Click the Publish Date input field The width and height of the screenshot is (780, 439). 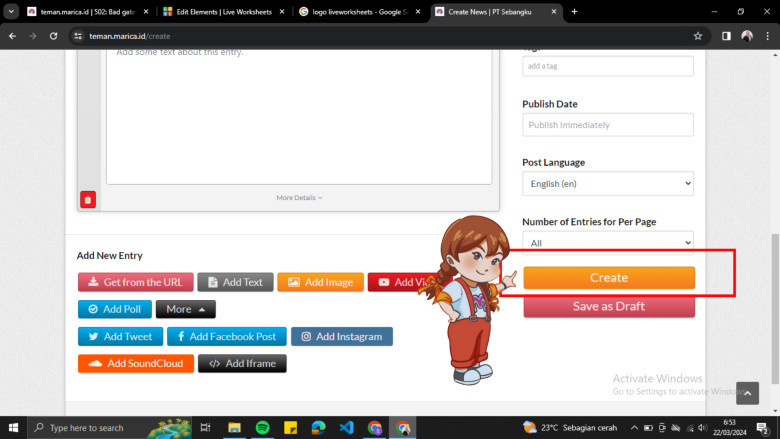coord(607,125)
